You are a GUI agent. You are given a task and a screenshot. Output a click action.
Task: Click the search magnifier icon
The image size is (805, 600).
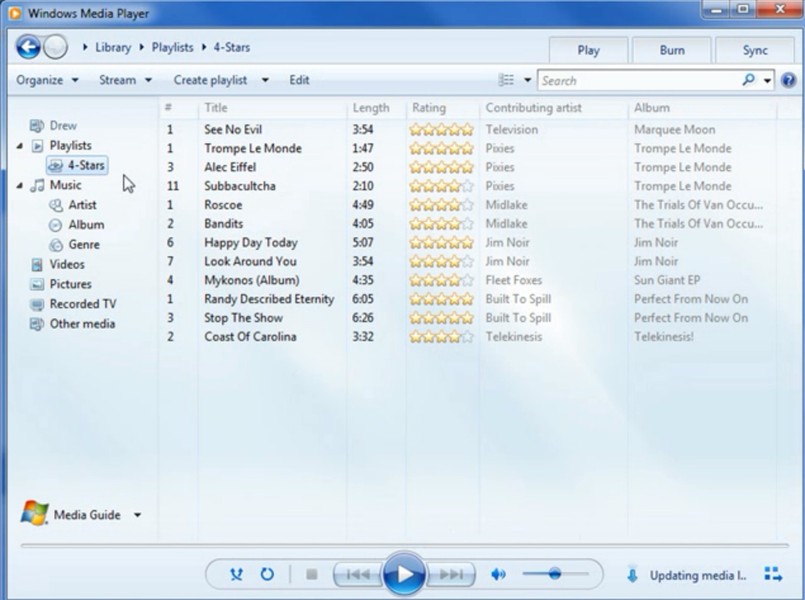click(748, 80)
